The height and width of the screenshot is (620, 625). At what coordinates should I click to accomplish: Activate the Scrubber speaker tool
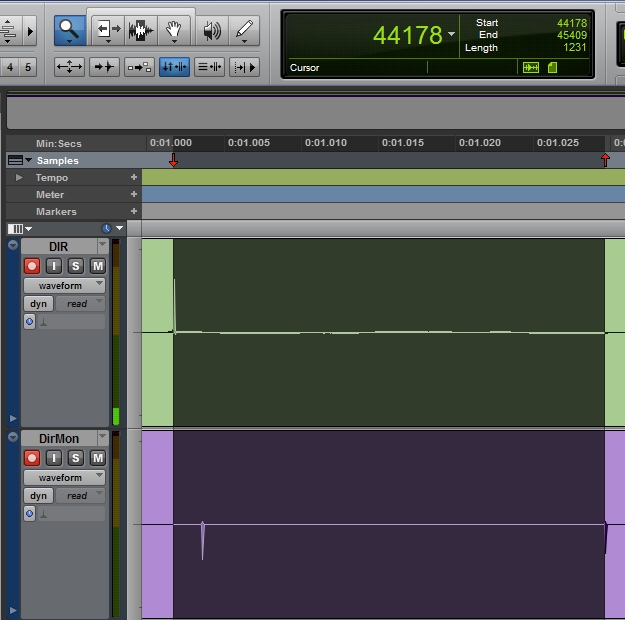click(x=211, y=30)
